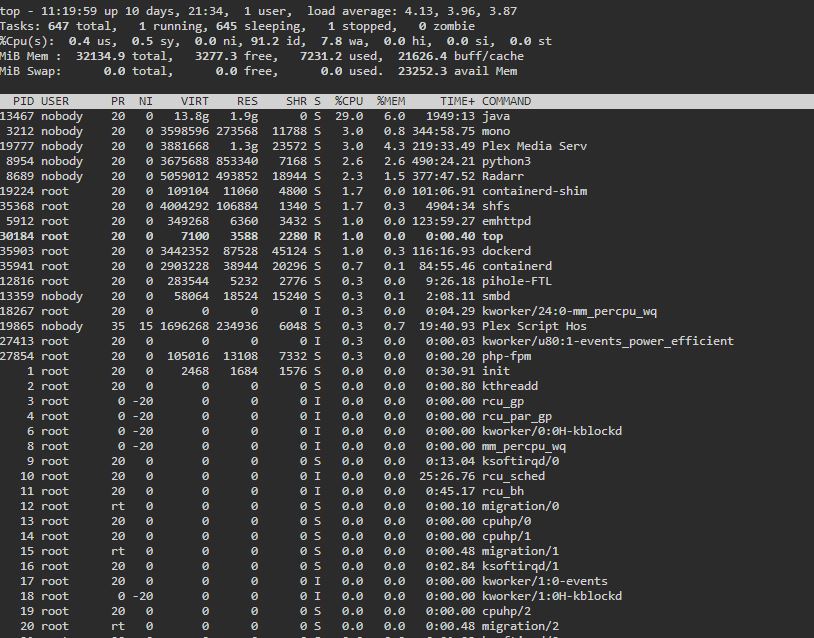Image resolution: width=814 pixels, height=638 pixels.
Task: Select the kworker/1:0-events command
Action: point(545,581)
